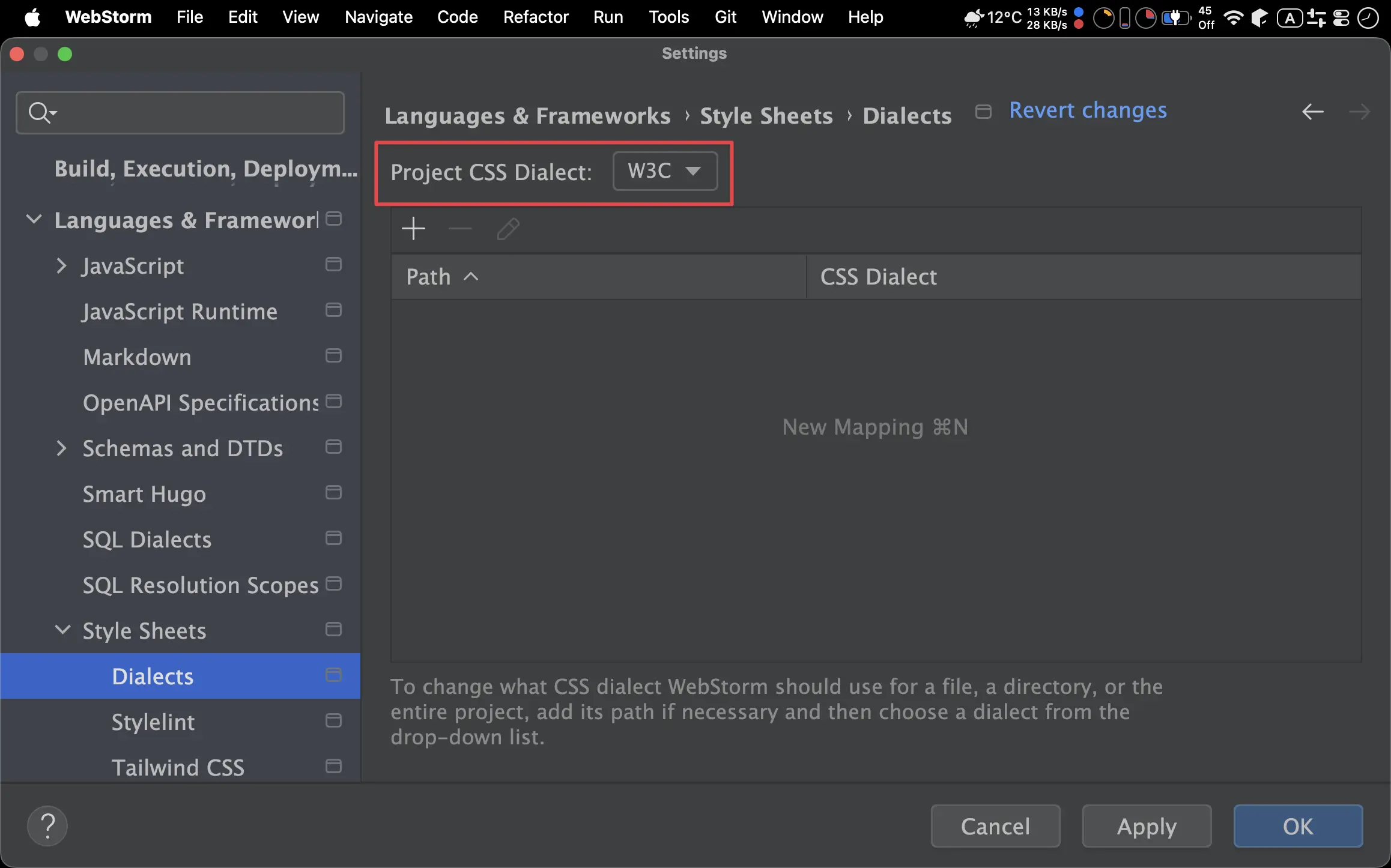
Task: Expand the JavaScript settings node
Action: pyautogui.click(x=61, y=265)
